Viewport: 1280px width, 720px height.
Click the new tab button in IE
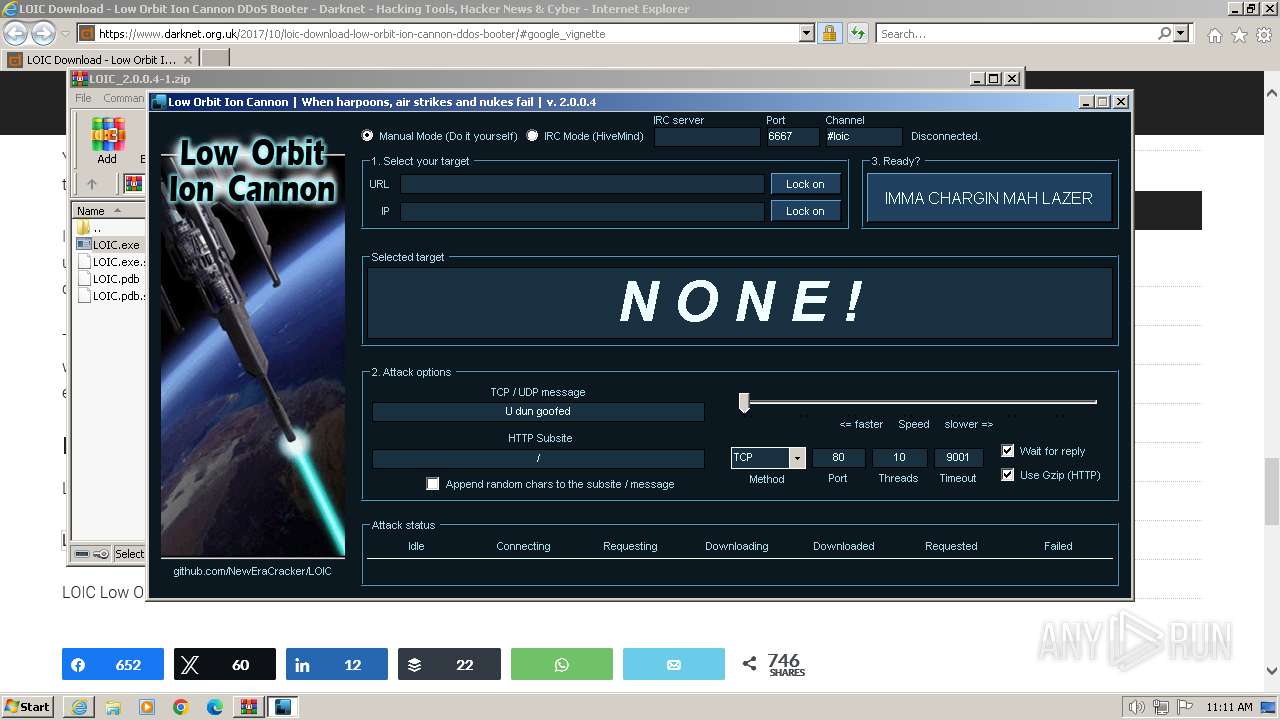(215, 60)
